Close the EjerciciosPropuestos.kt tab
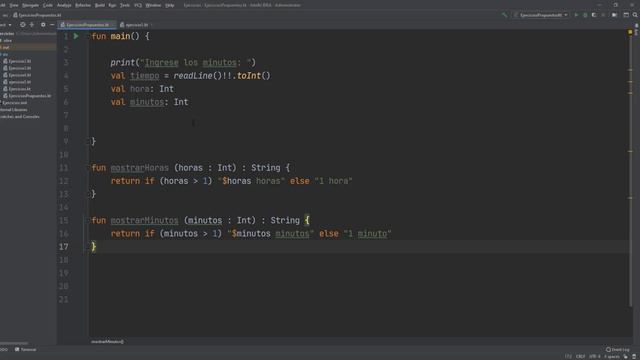Image resolution: width=640 pixels, height=360 pixels. pos(113,25)
